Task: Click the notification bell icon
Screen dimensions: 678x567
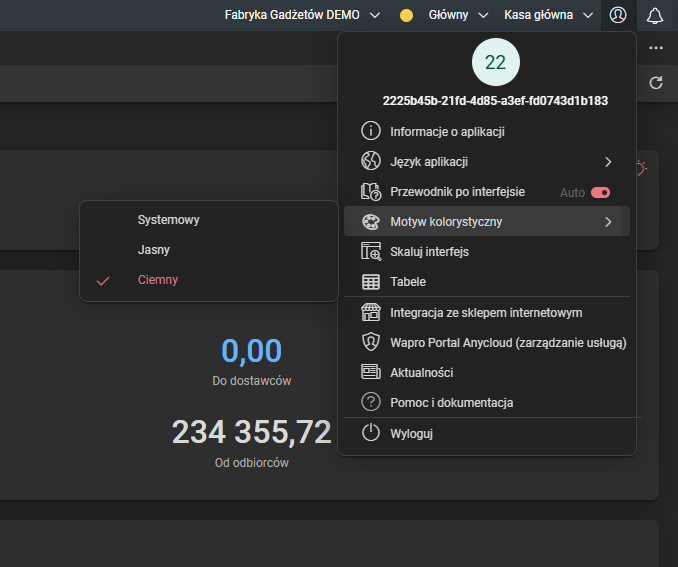Action: (x=655, y=15)
